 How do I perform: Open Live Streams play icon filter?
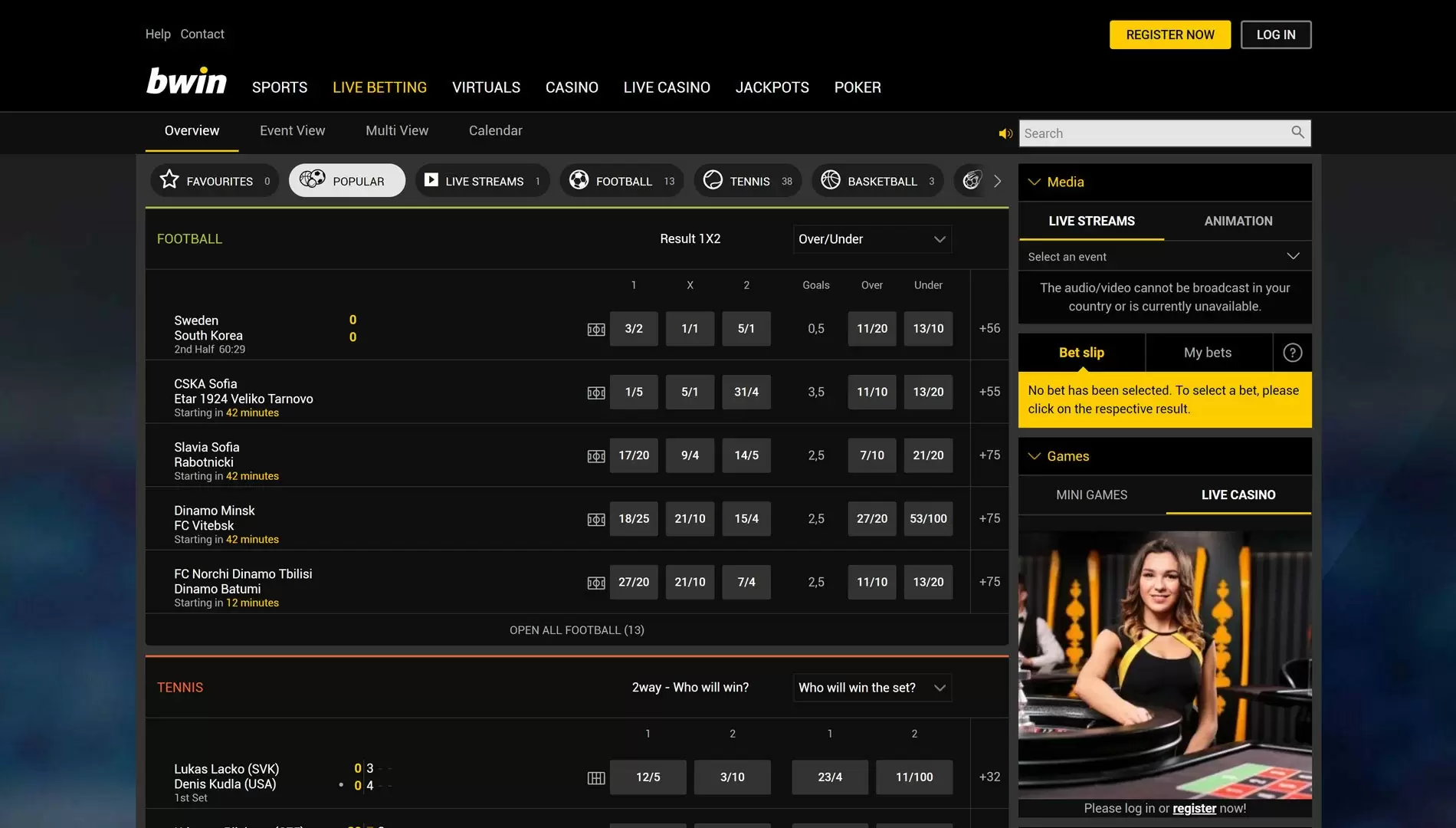483,181
